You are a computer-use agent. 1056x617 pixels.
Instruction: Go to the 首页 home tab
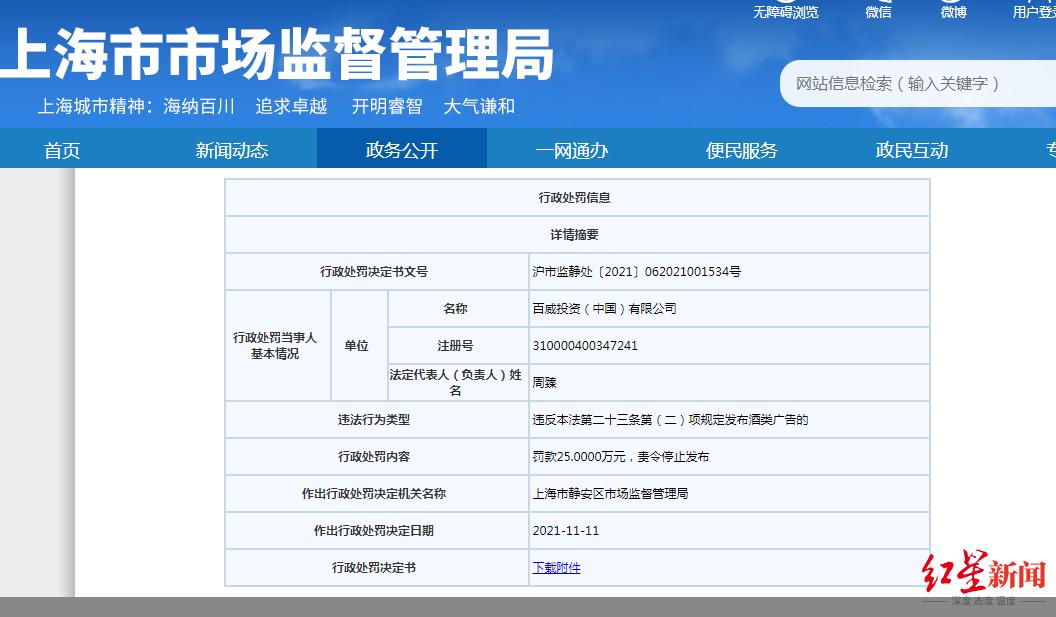[62, 150]
